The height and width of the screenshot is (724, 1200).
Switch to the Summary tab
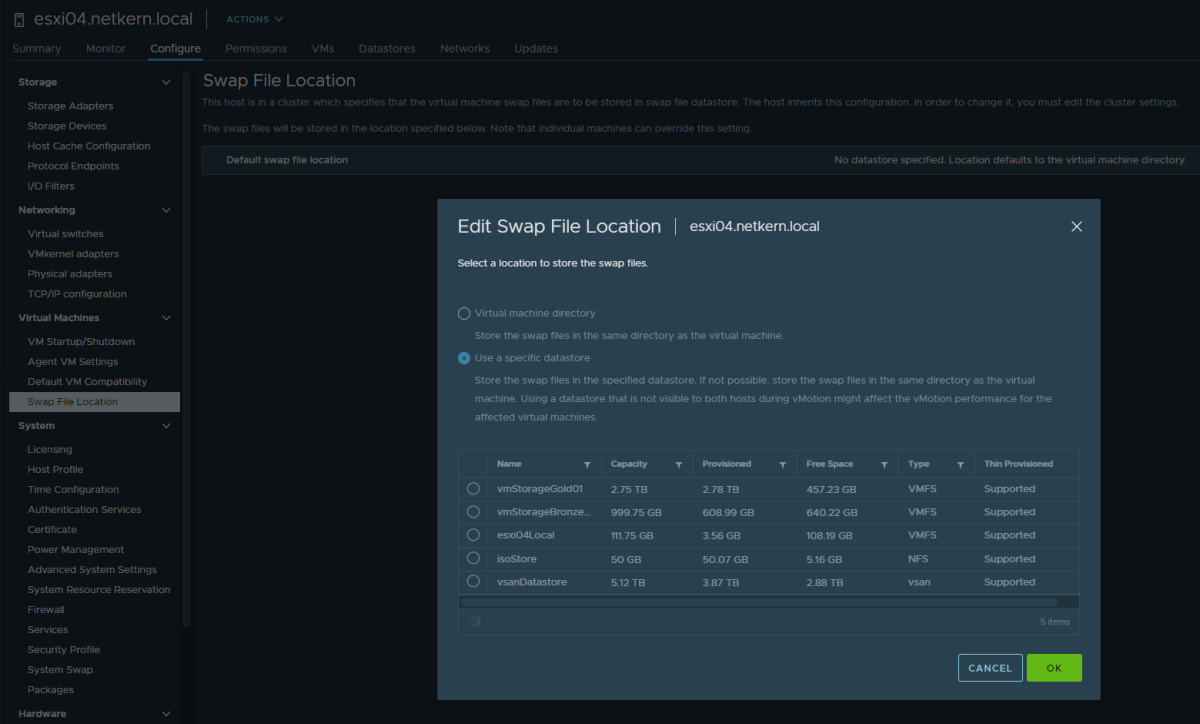click(37, 48)
